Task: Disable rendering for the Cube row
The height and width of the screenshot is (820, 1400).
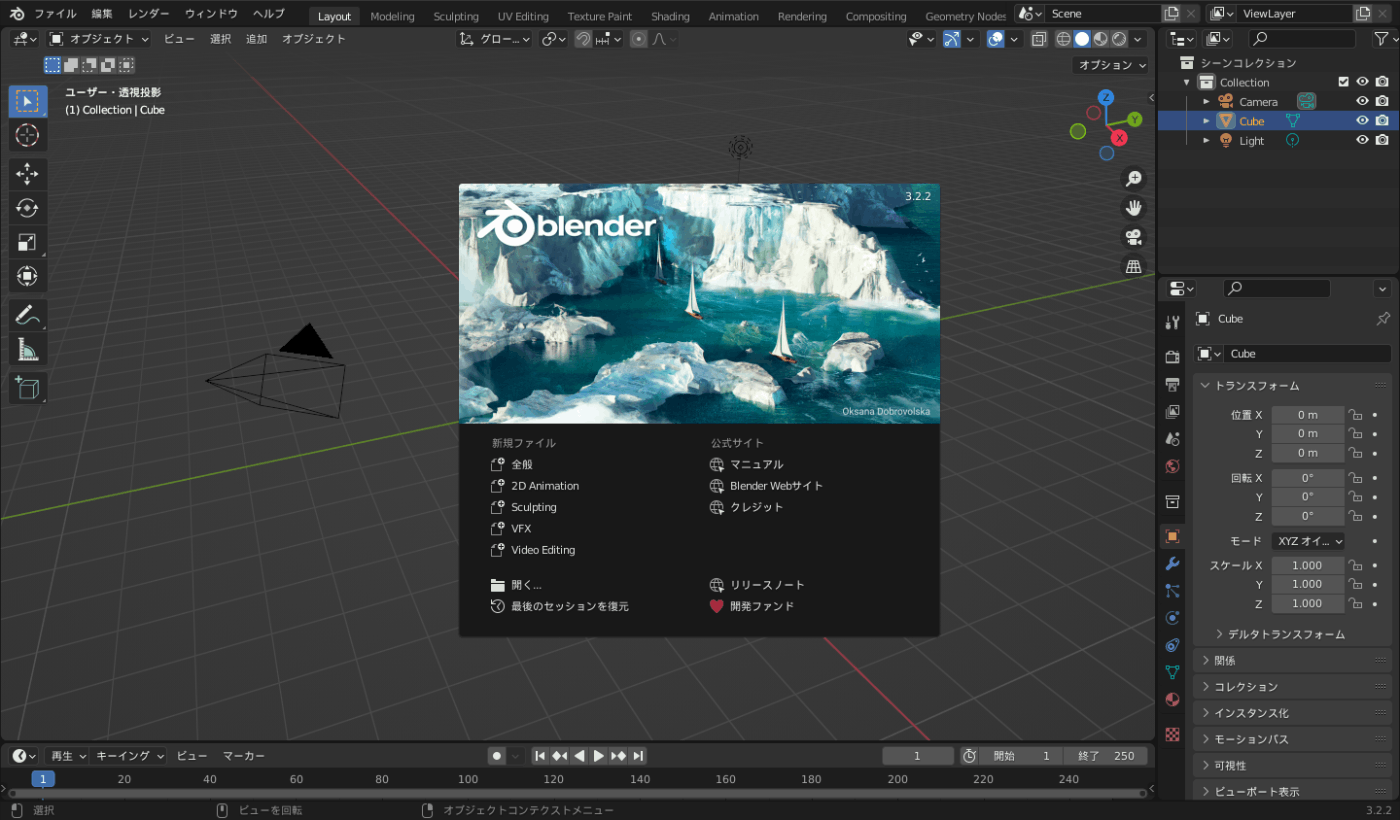Action: 1382,121
